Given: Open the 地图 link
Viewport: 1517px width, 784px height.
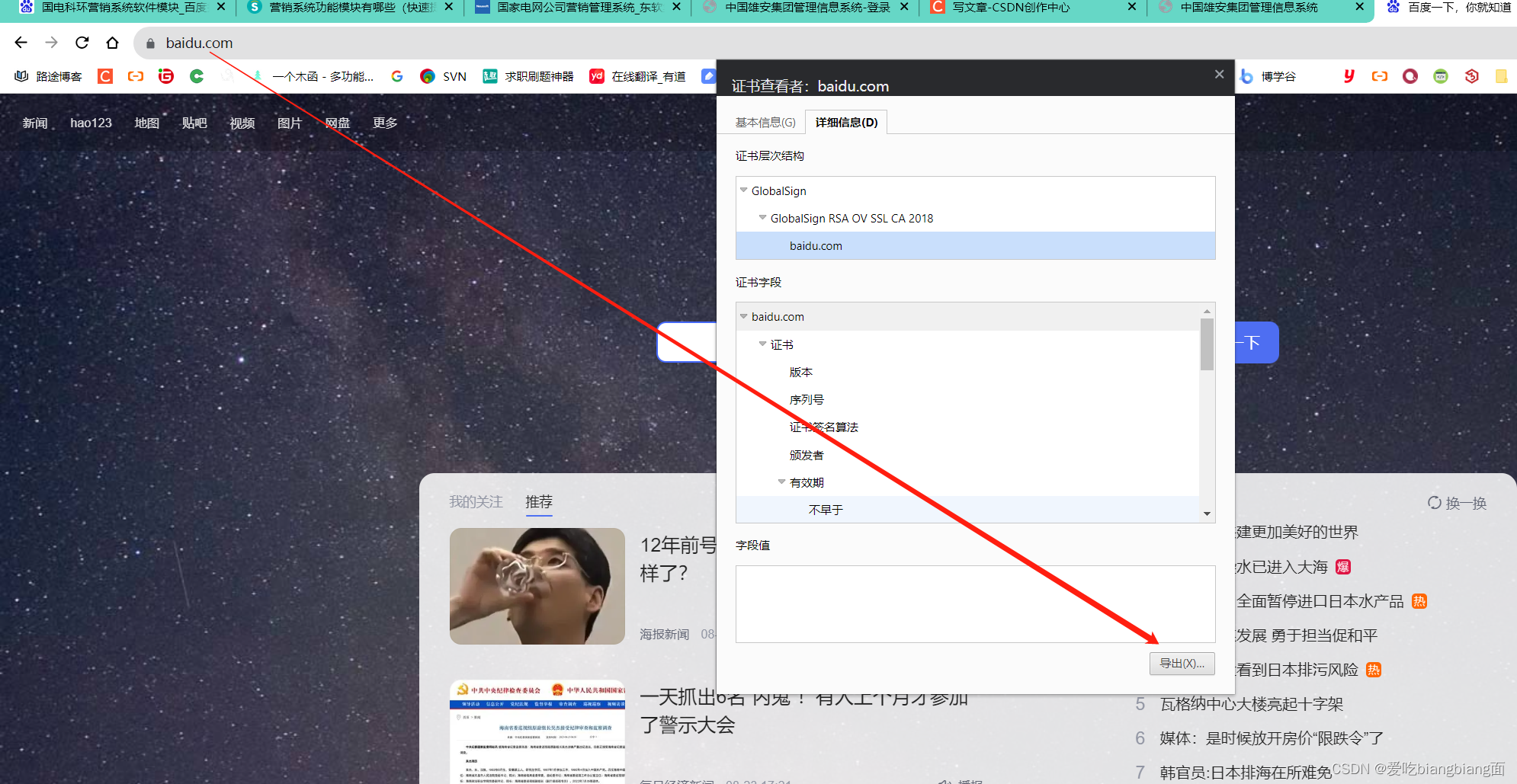Looking at the screenshot, I should click(147, 123).
